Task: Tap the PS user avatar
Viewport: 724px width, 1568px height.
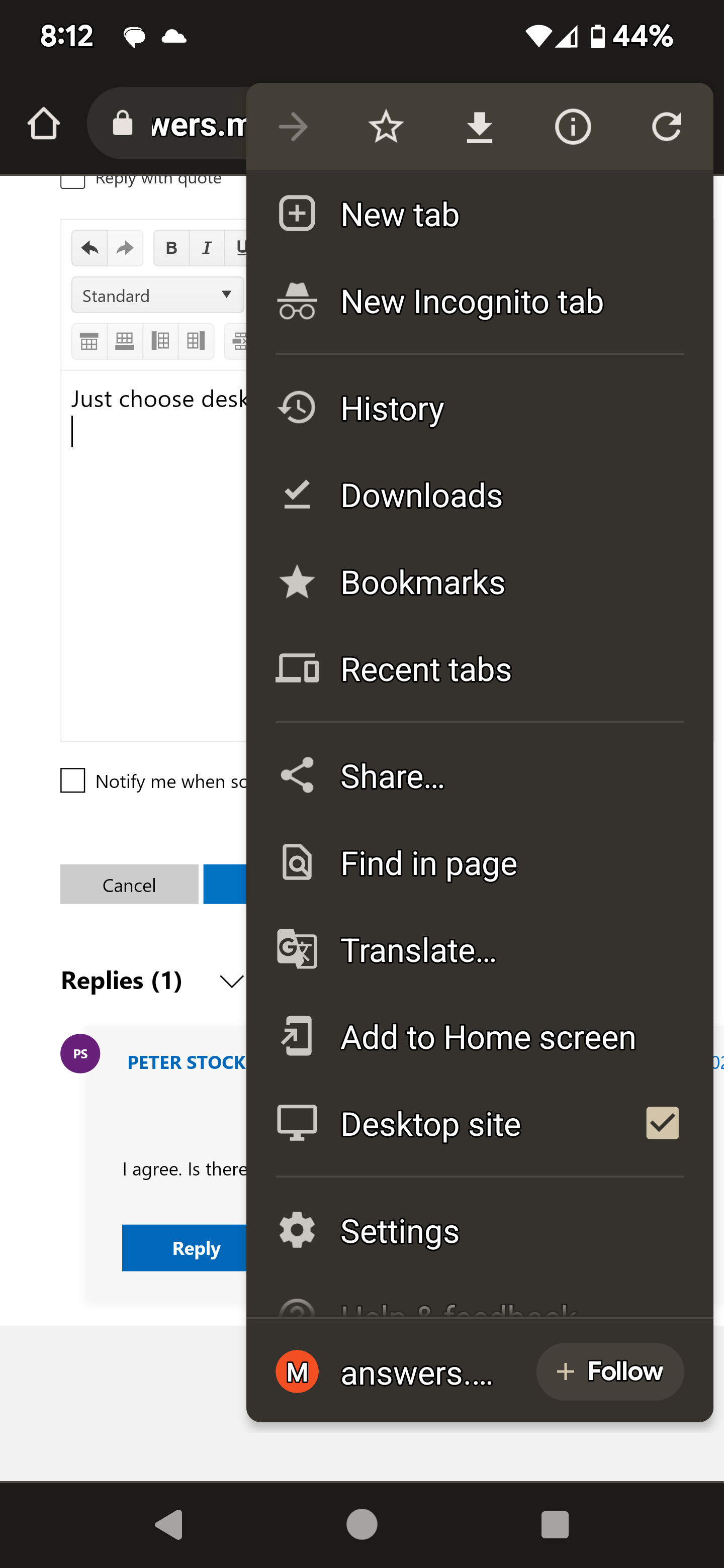Action: click(80, 1053)
